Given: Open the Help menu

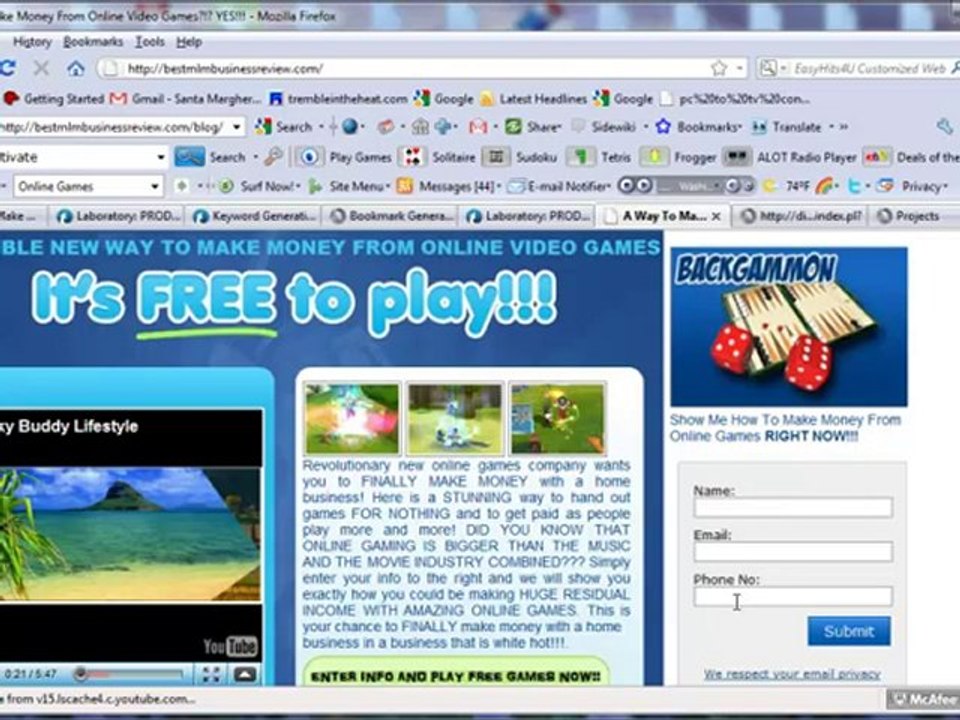Looking at the screenshot, I should coord(189,42).
